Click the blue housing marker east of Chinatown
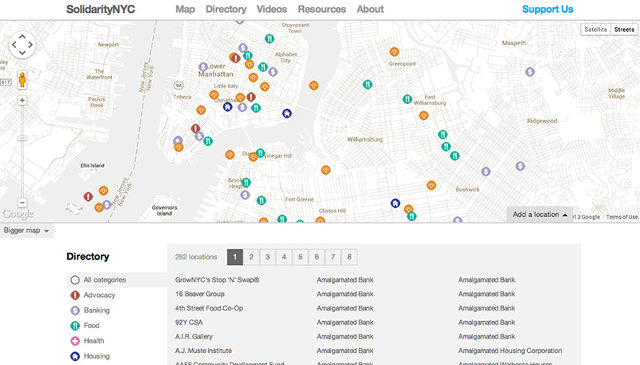 tap(287, 114)
